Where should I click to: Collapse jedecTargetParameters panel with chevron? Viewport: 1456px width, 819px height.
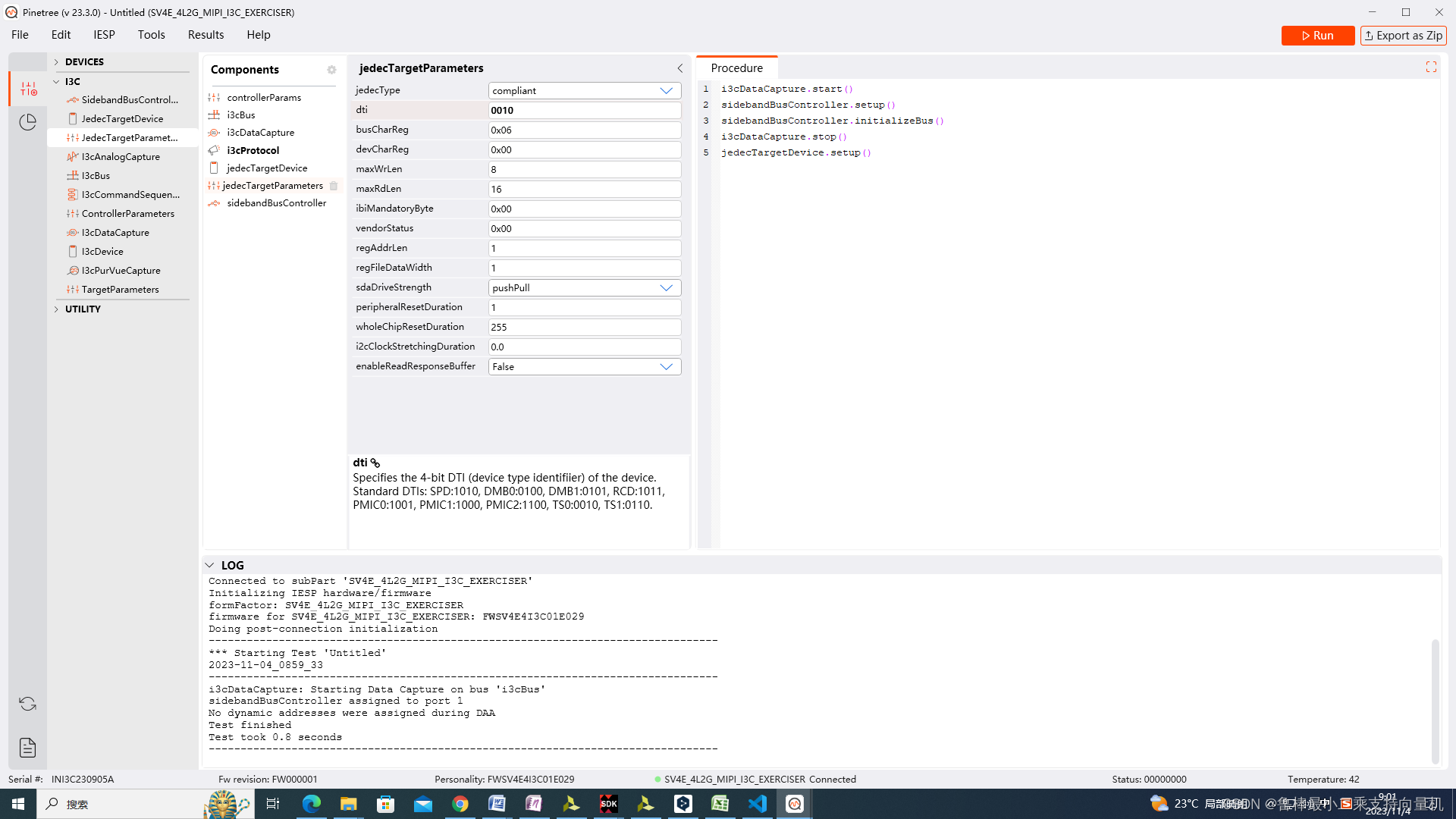[679, 68]
